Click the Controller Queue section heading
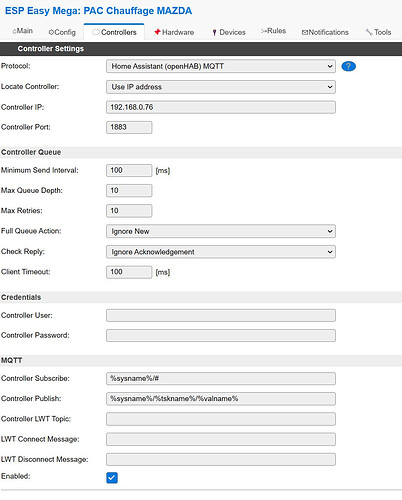Viewport: 402px width, 500px height. click(31, 152)
